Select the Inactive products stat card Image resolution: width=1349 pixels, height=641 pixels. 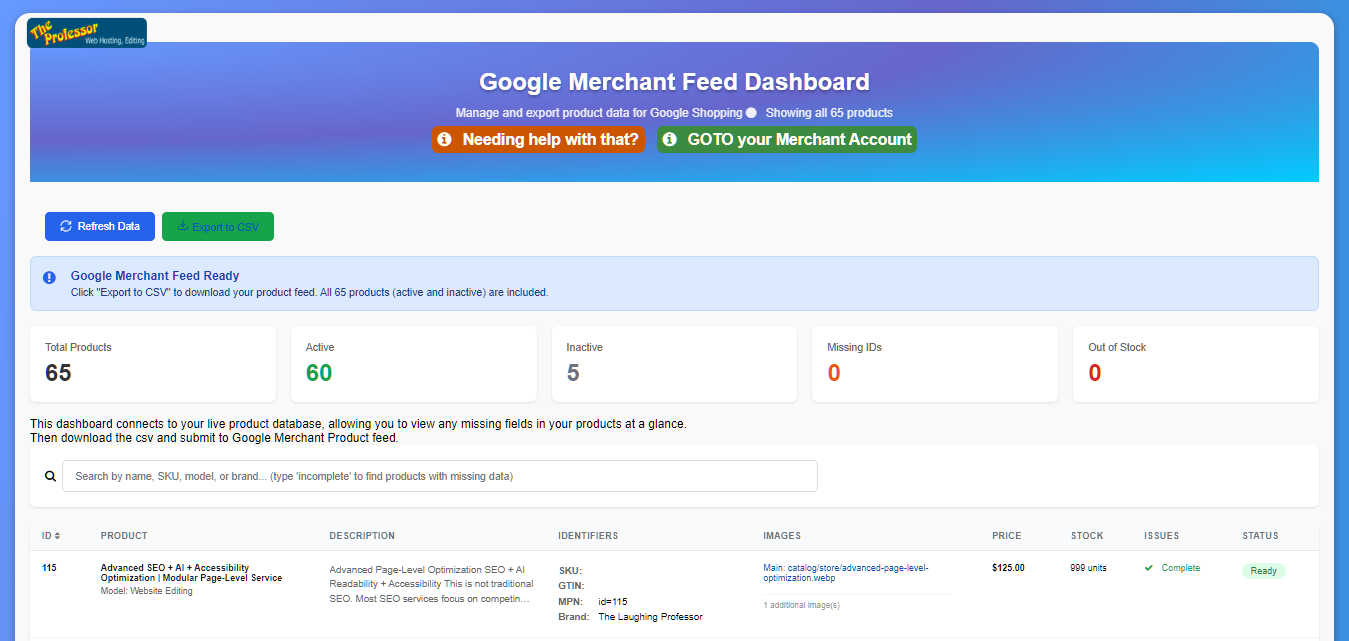pyautogui.click(x=673, y=363)
